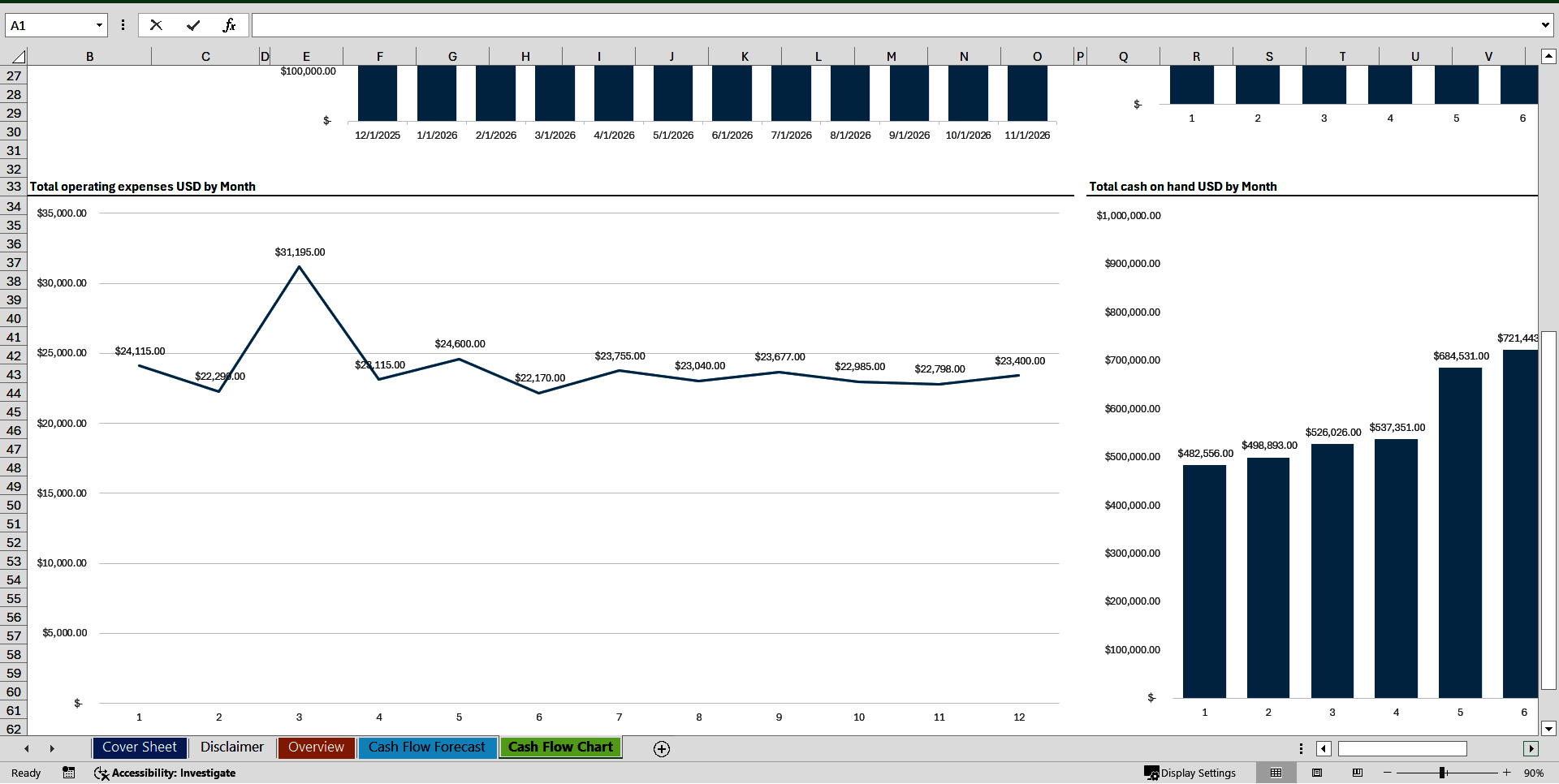This screenshot has height=784, width=1559.
Task: Select column header G
Action: pos(452,56)
